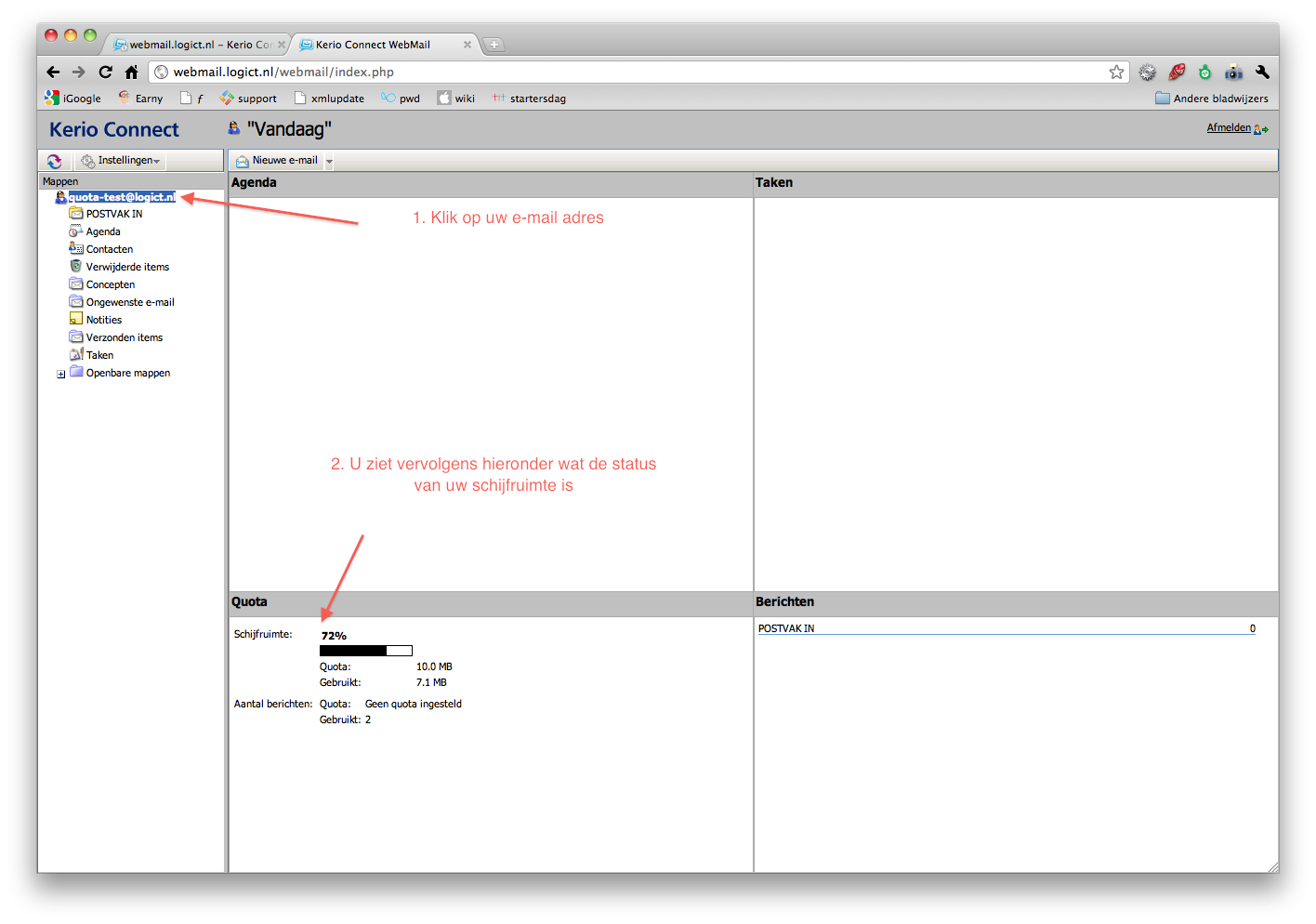Go forward in browser history
Viewport: 1316px width, 924px height.
79,72
